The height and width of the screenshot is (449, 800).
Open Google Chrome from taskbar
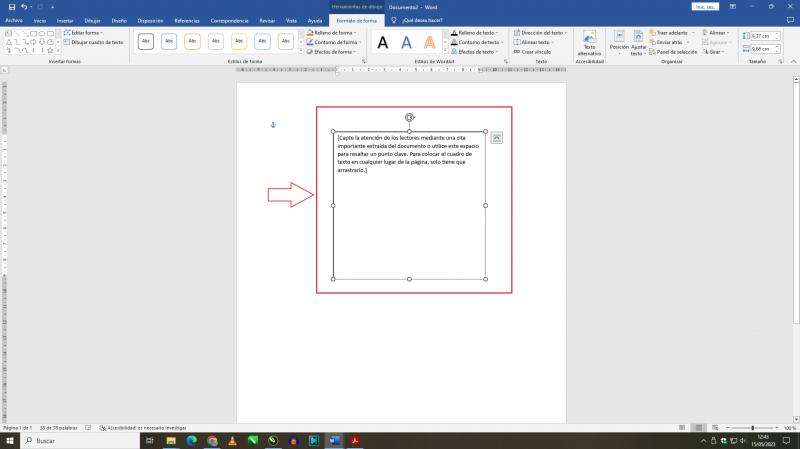pyautogui.click(x=212, y=441)
